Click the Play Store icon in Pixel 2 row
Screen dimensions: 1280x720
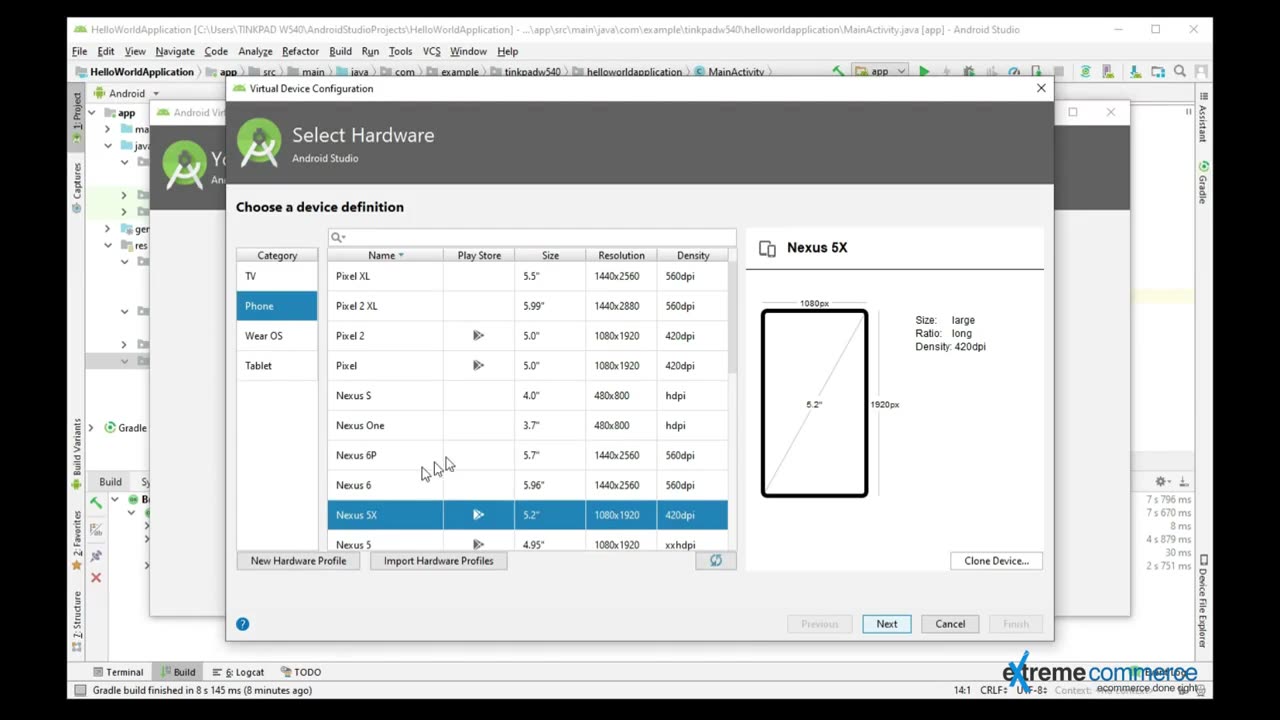[x=478, y=336]
